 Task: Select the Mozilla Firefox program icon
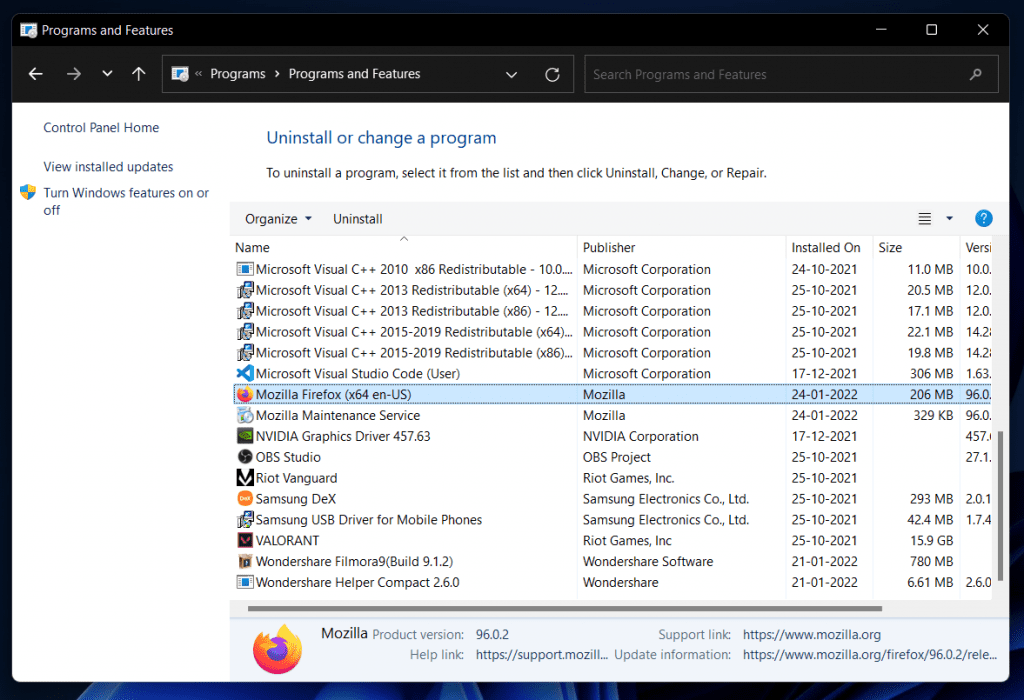point(244,394)
